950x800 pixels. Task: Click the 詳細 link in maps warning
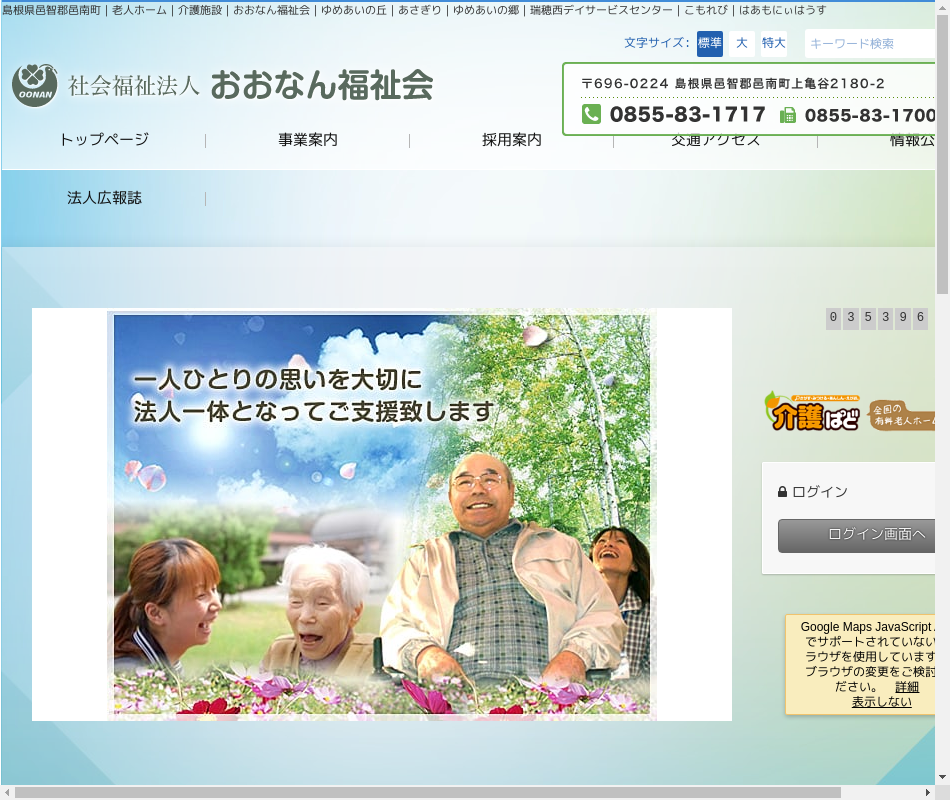click(x=906, y=687)
